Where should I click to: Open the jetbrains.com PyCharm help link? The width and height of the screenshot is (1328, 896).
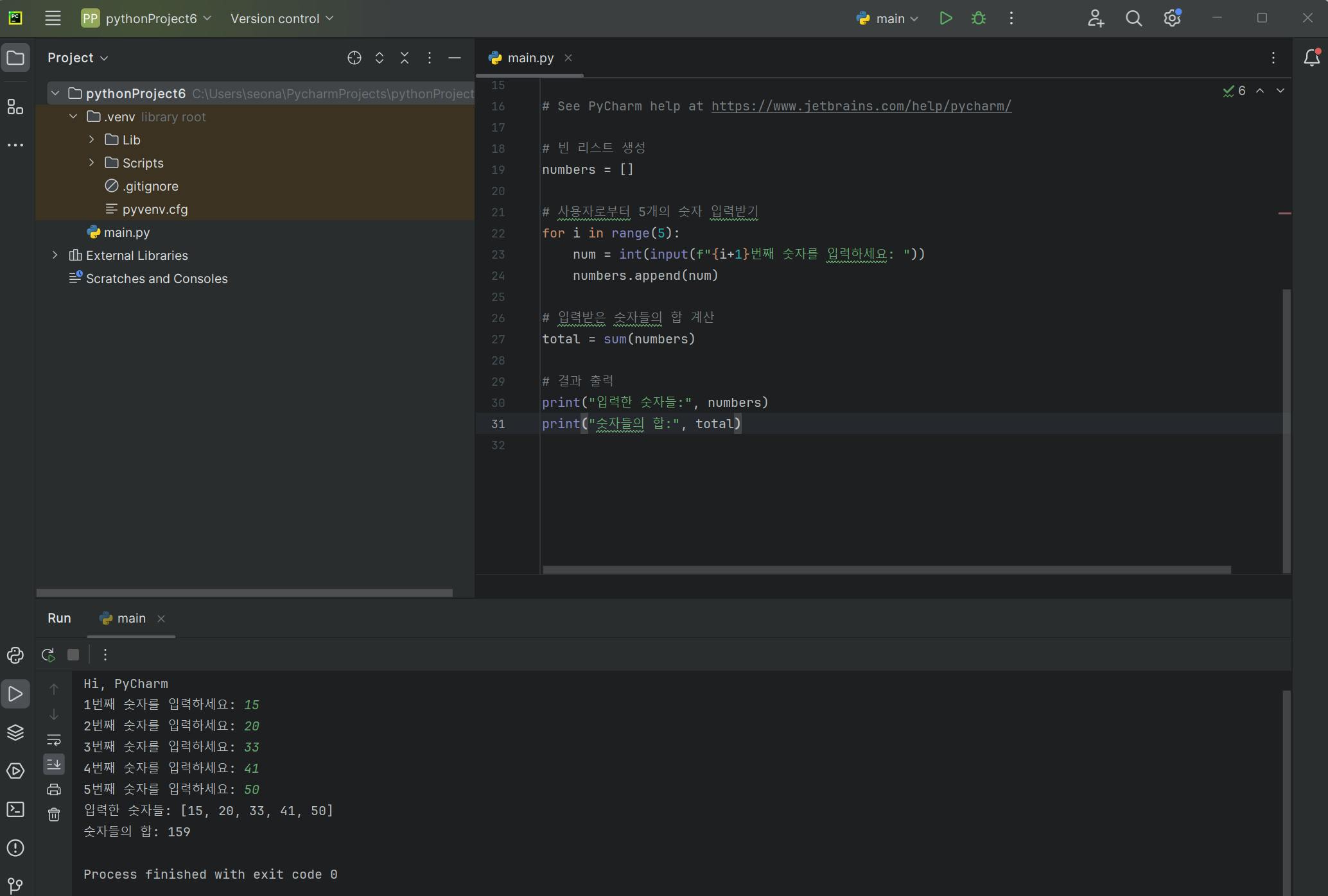[x=861, y=106]
